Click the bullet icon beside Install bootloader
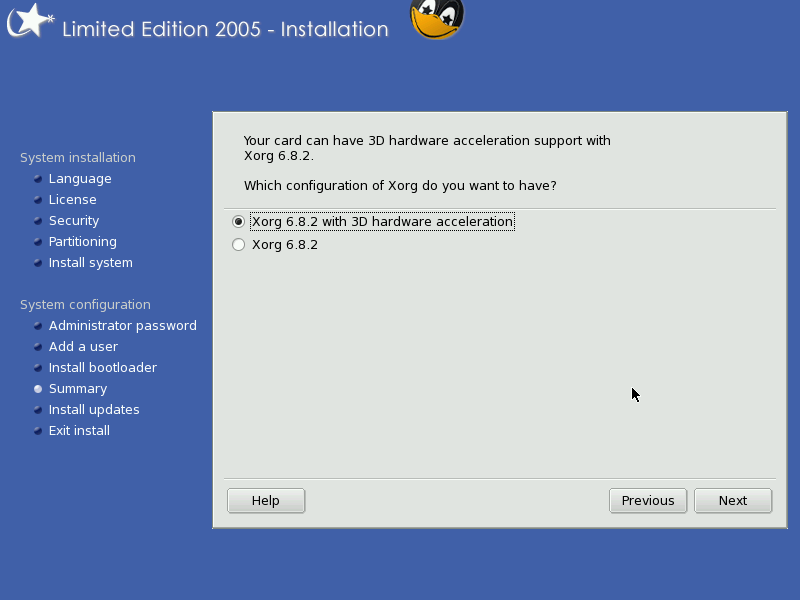 [x=38, y=367]
